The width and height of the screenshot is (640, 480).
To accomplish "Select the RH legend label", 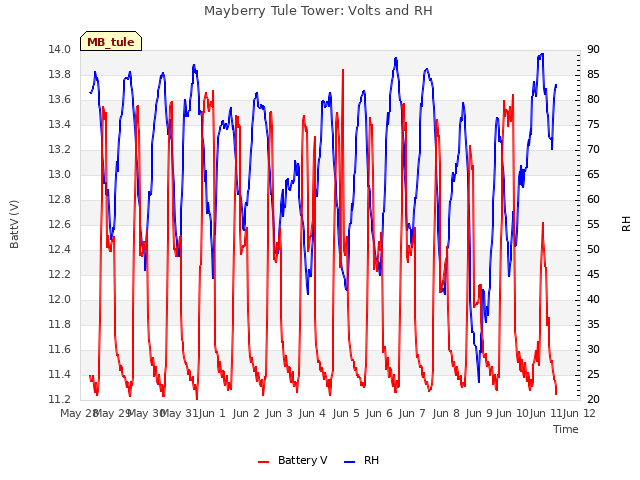I will (371, 460).
